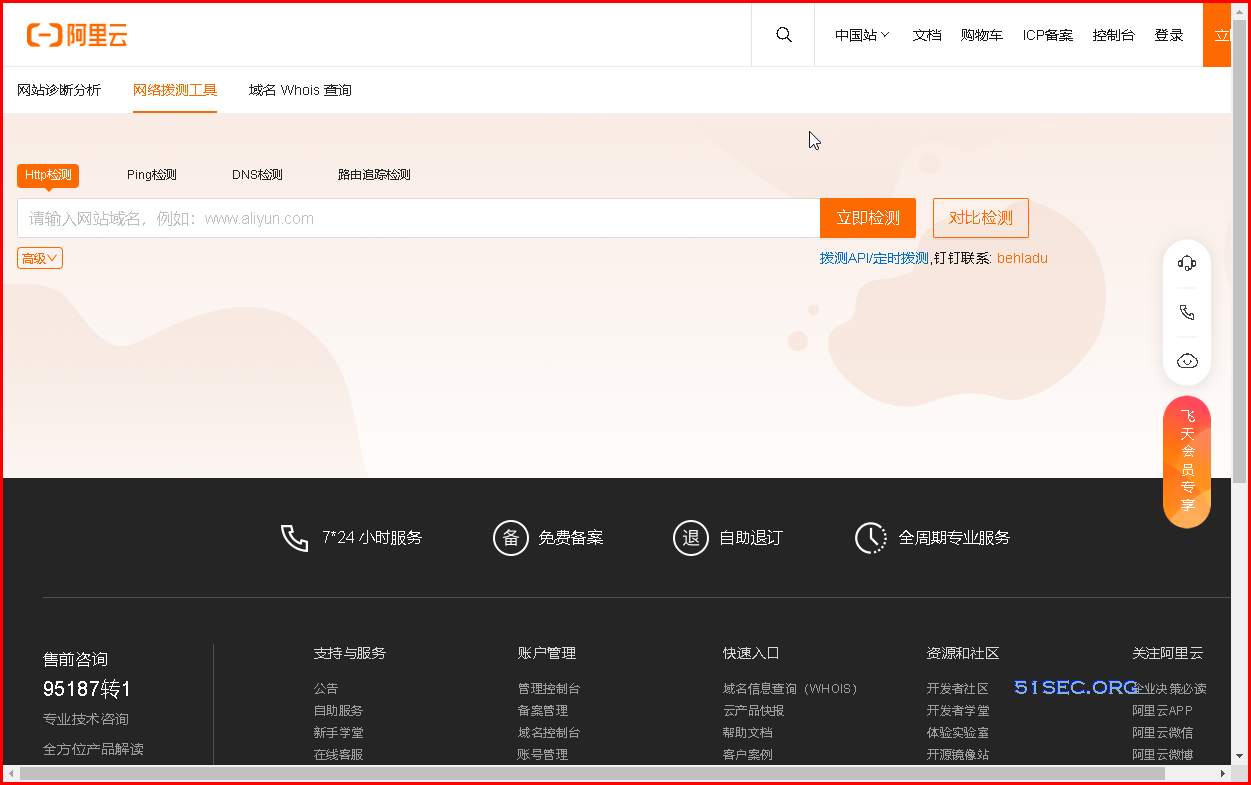Click the 备 circle icon for 免费备案

click(511, 538)
